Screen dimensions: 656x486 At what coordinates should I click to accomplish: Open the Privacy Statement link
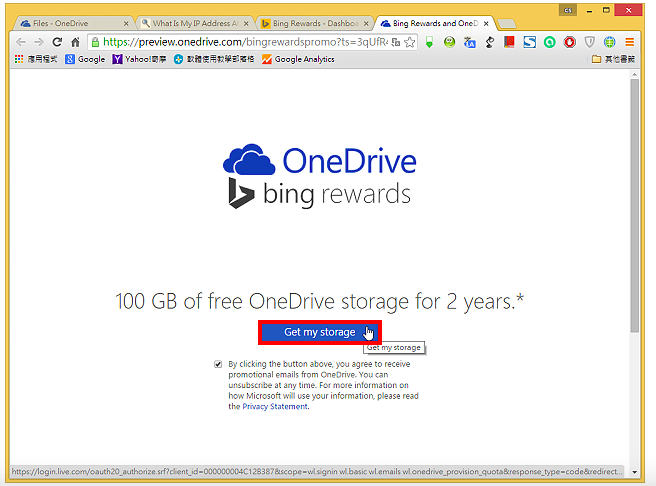tap(275, 407)
